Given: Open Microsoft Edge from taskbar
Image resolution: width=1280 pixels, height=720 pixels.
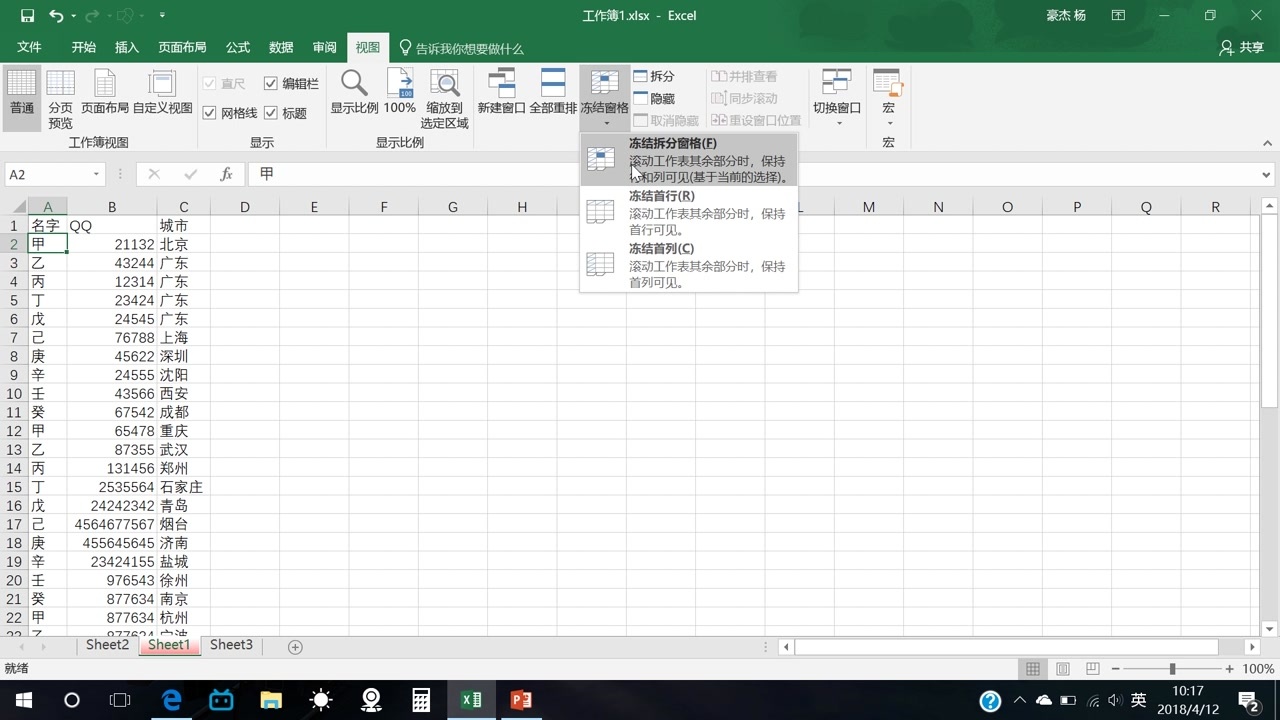Looking at the screenshot, I should tap(171, 700).
